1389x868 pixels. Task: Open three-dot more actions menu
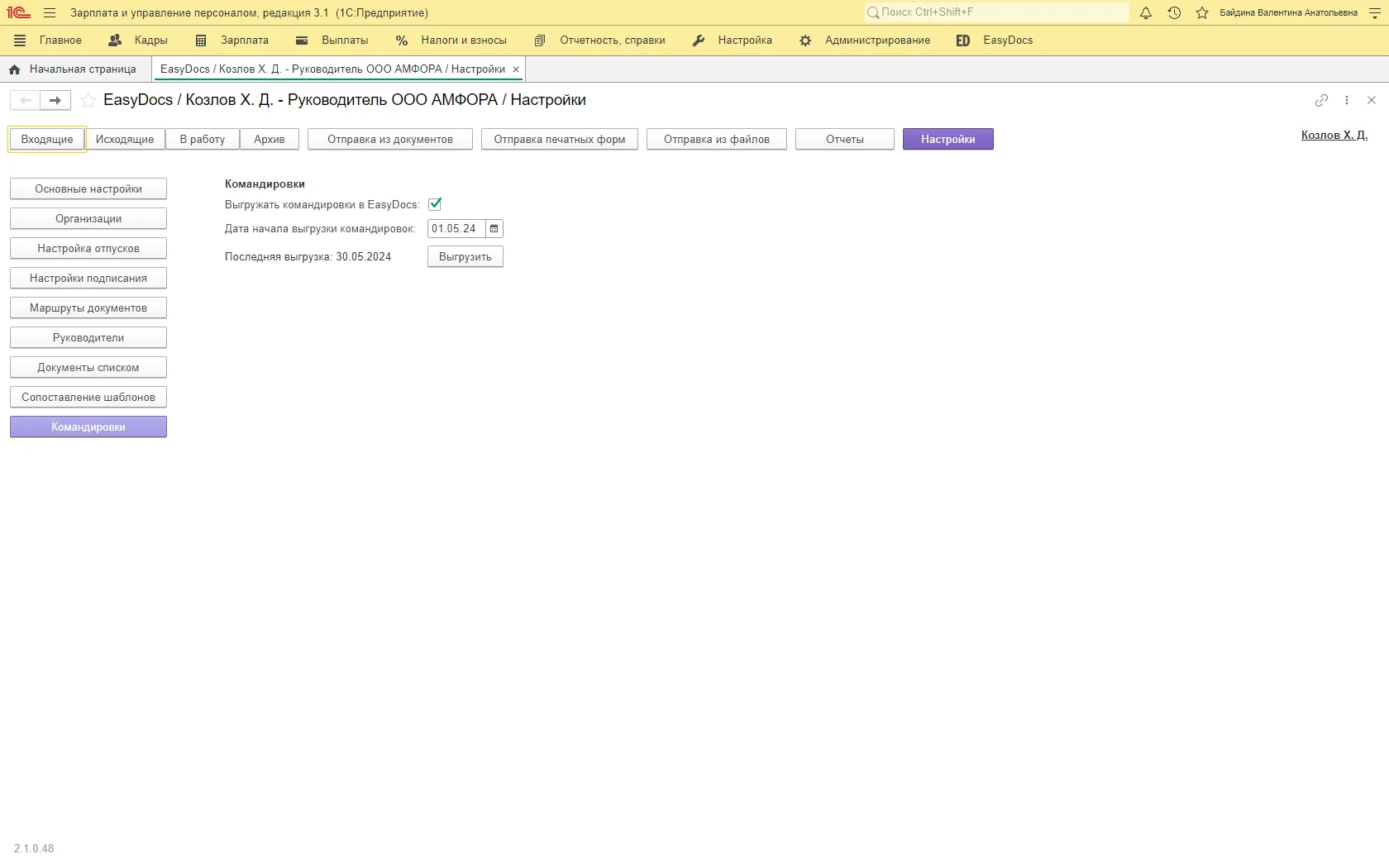tap(1347, 100)
